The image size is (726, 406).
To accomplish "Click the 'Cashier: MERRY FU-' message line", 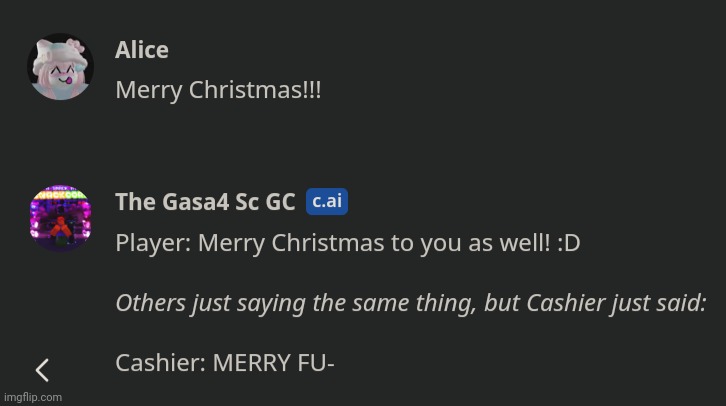I will pos(225,363).
